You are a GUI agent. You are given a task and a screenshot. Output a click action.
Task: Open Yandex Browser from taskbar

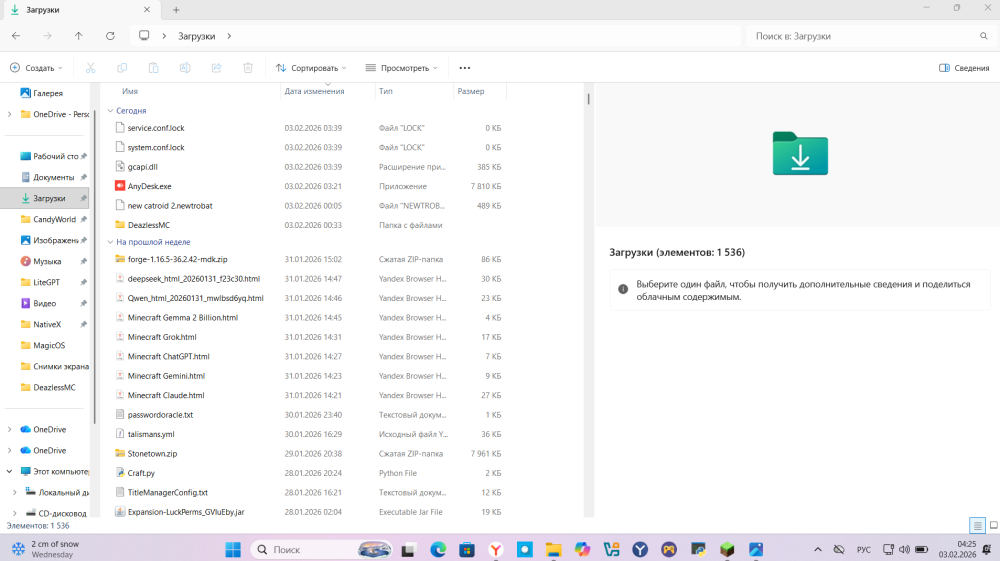coord(496,550)
